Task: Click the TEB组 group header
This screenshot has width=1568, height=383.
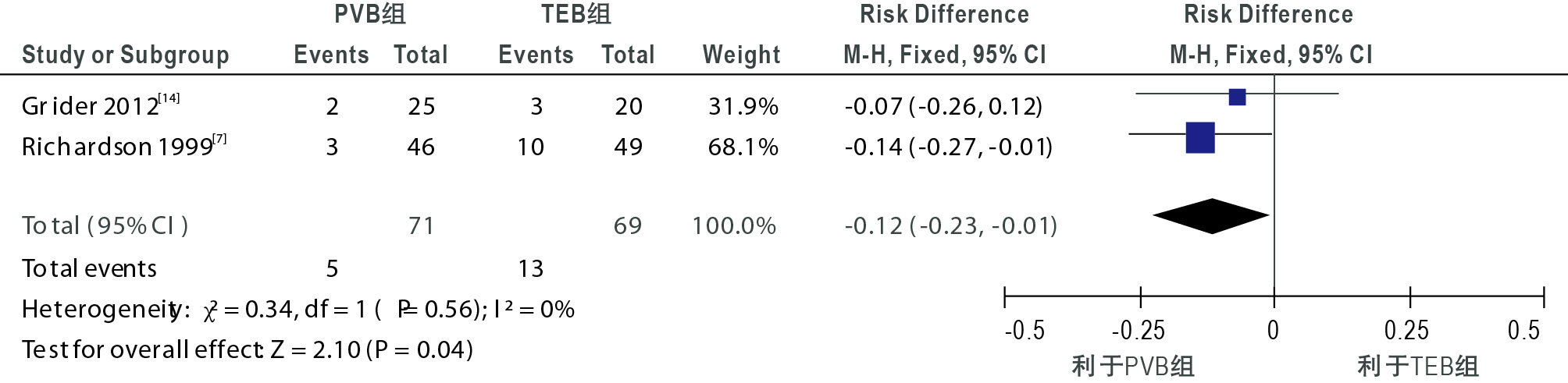Action: pos(576,14)
